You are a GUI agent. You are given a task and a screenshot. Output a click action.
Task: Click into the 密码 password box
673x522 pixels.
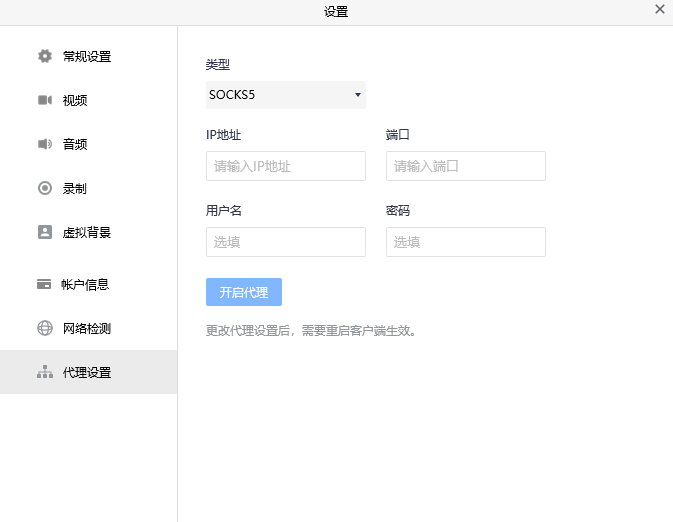point(465,242)
